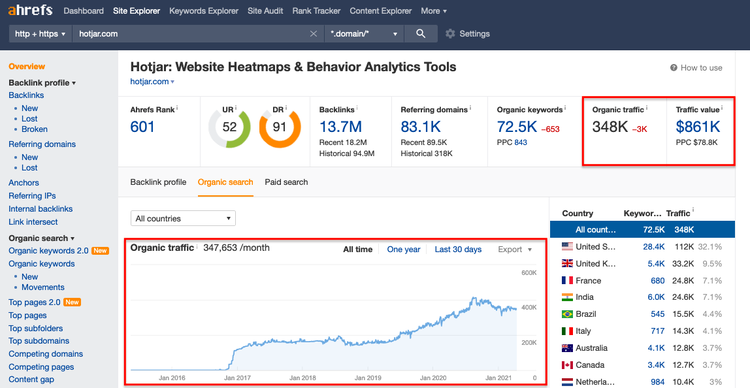
Task: Expand the hotjar.com URL dropdown
Action: [152, 81]
